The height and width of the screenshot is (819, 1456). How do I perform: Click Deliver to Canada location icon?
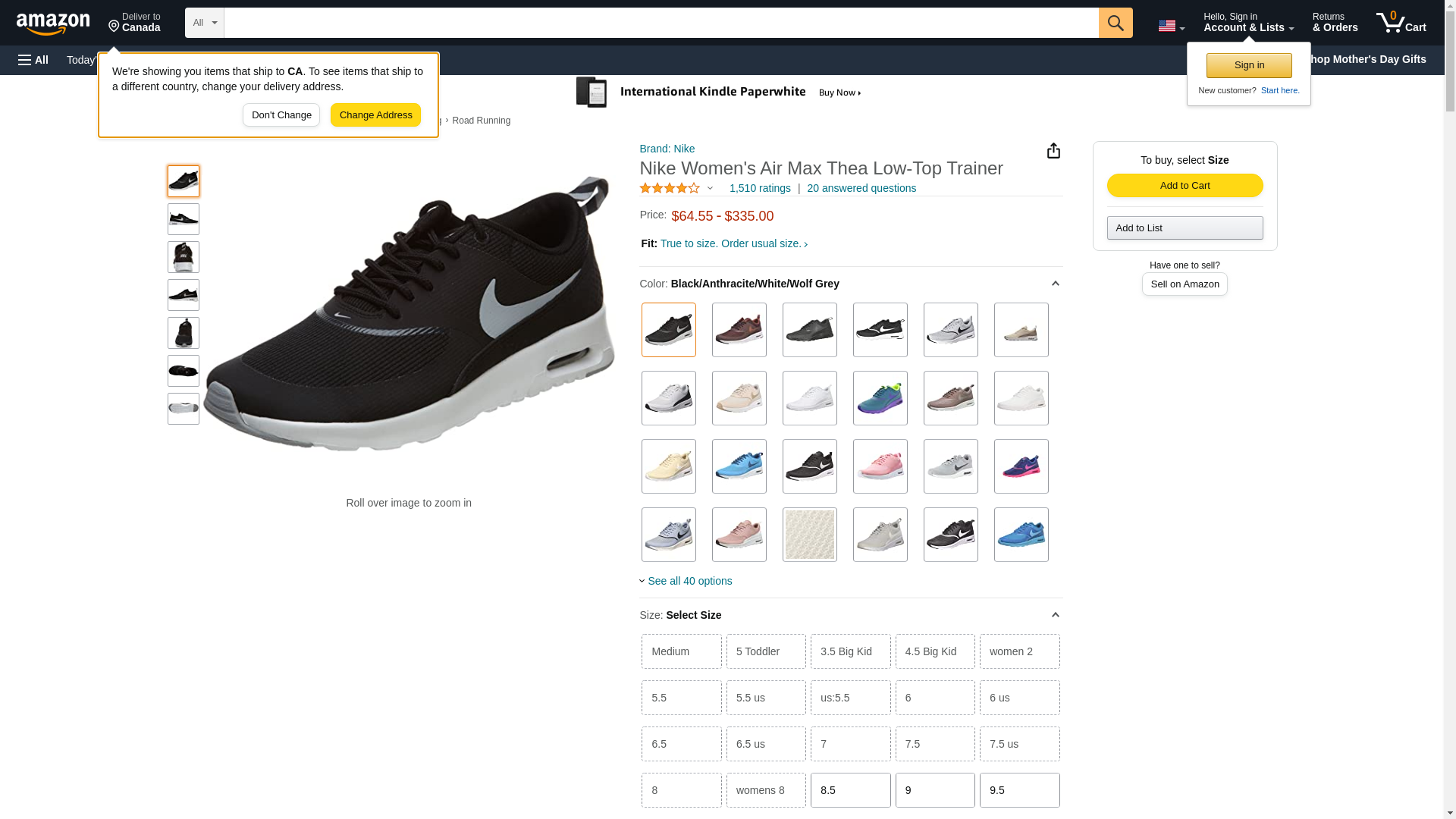point(115,27)
